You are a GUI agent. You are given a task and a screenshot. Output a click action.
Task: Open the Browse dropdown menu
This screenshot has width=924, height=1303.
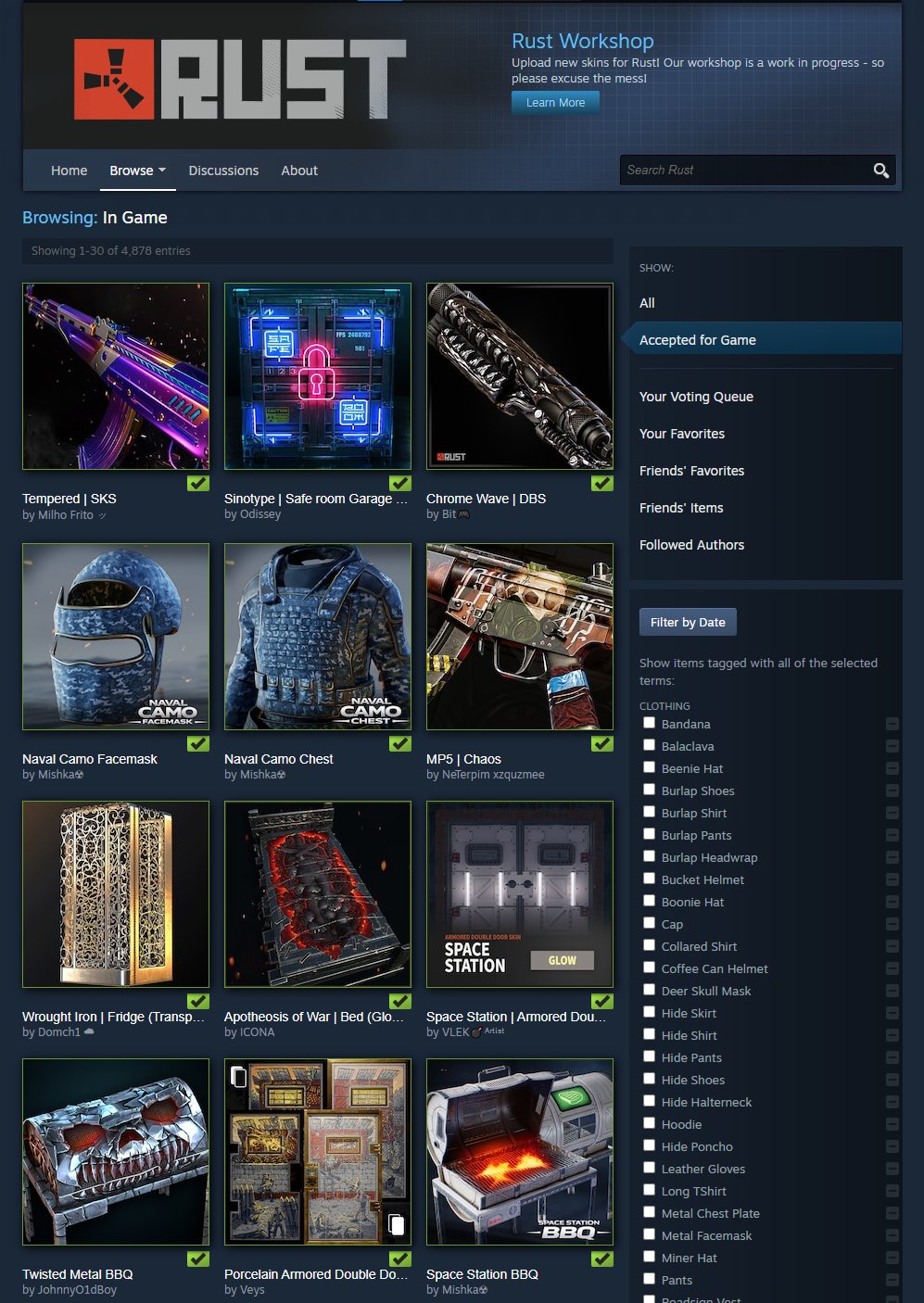pos(137,171)
